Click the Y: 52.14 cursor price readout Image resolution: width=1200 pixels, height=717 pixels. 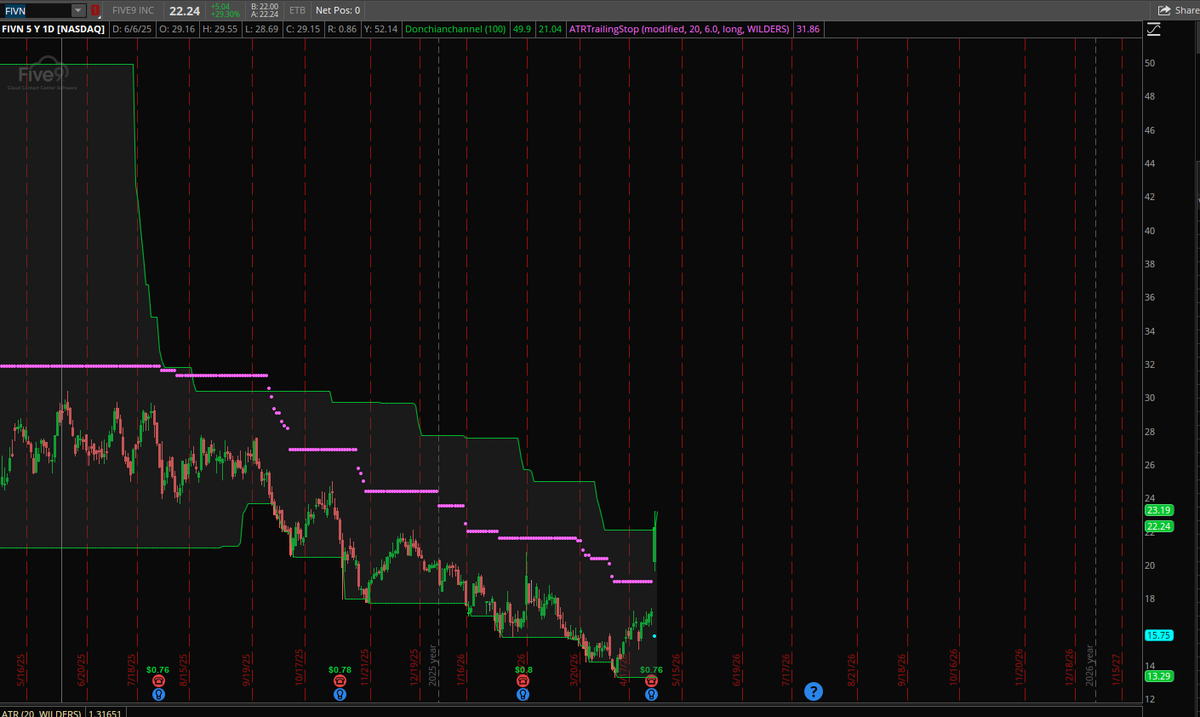tap(382, 29)
